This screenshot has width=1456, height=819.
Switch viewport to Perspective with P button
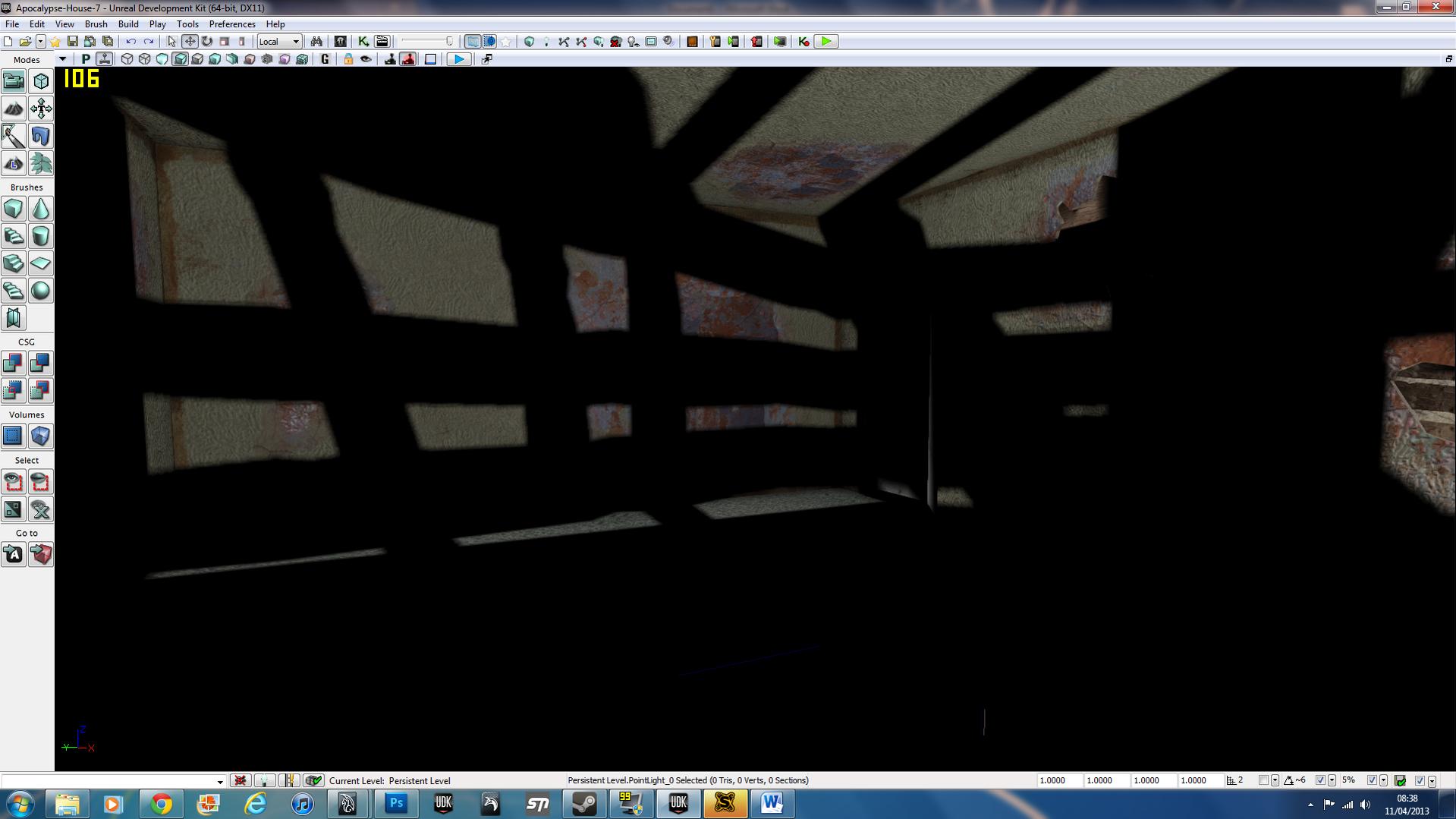point(86,59)
